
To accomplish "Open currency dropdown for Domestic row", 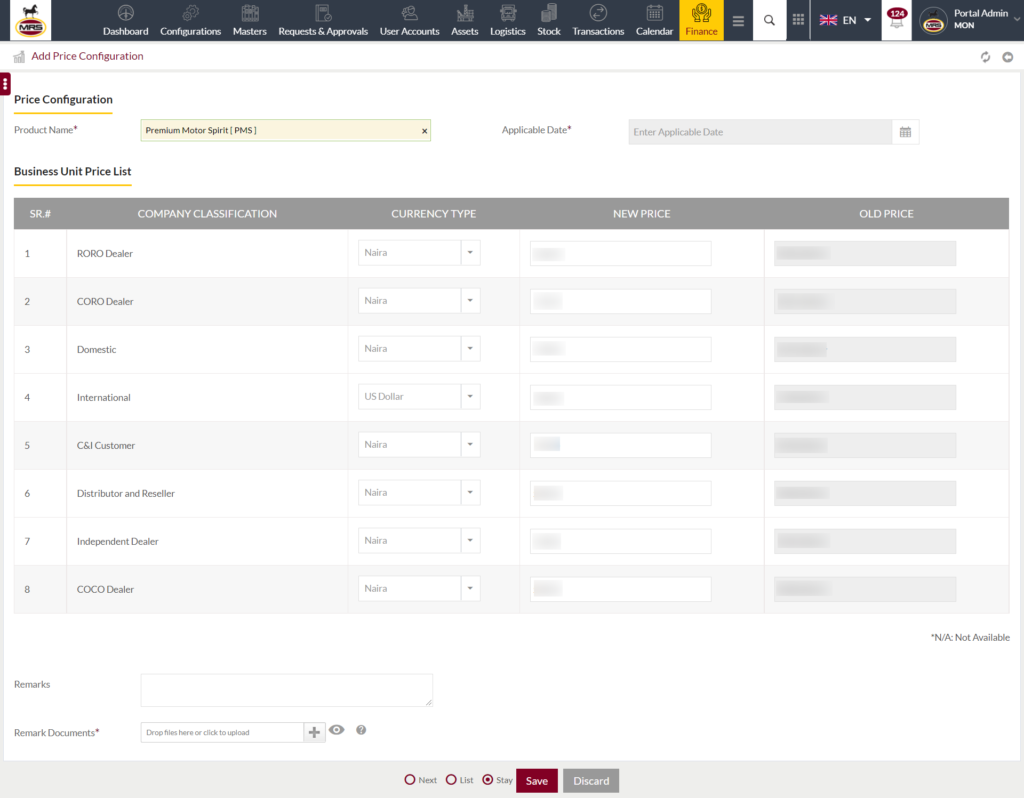I will pyautogui.click(x=470, y=349).
